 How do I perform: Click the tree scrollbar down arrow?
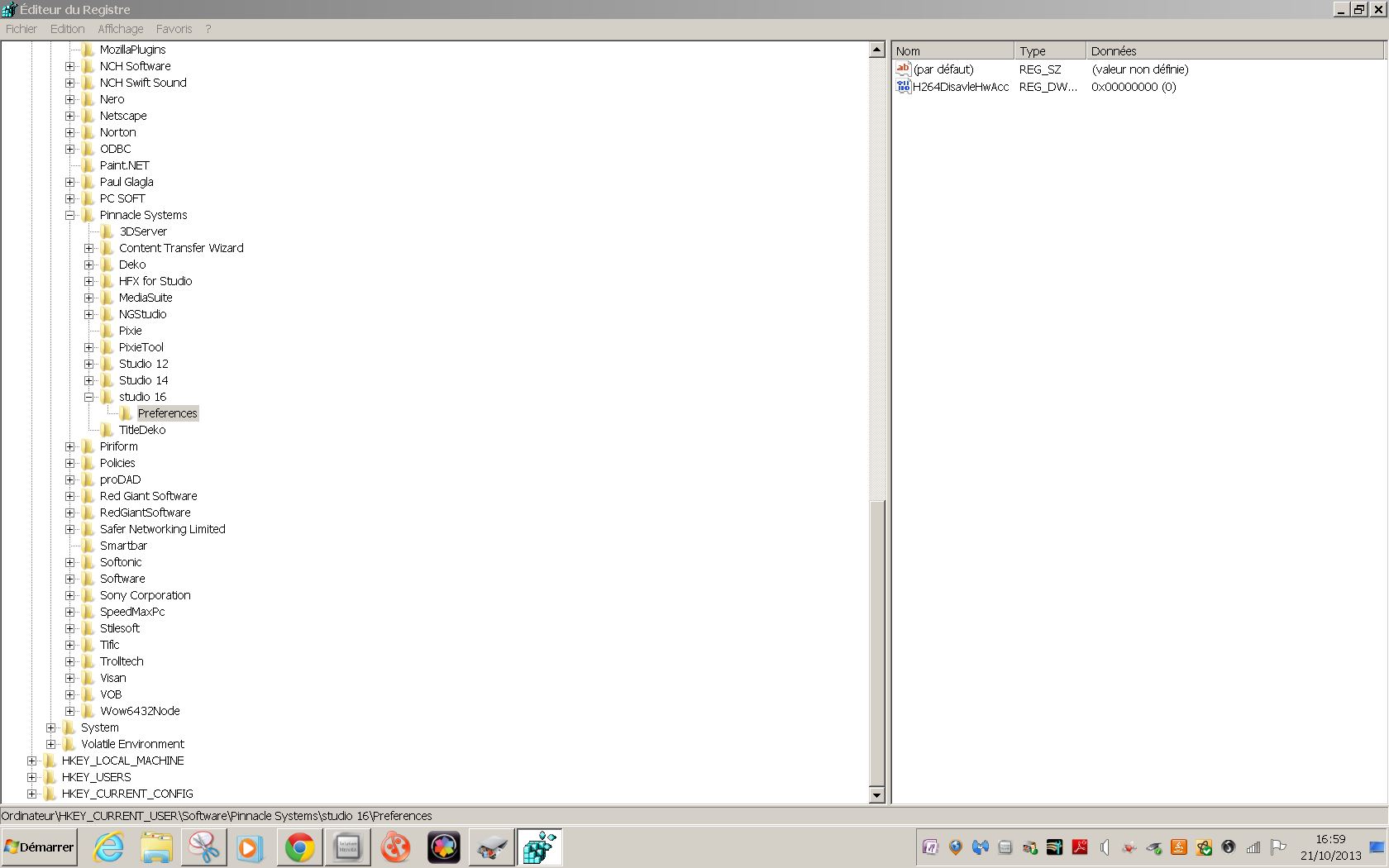tap(877, 795)
